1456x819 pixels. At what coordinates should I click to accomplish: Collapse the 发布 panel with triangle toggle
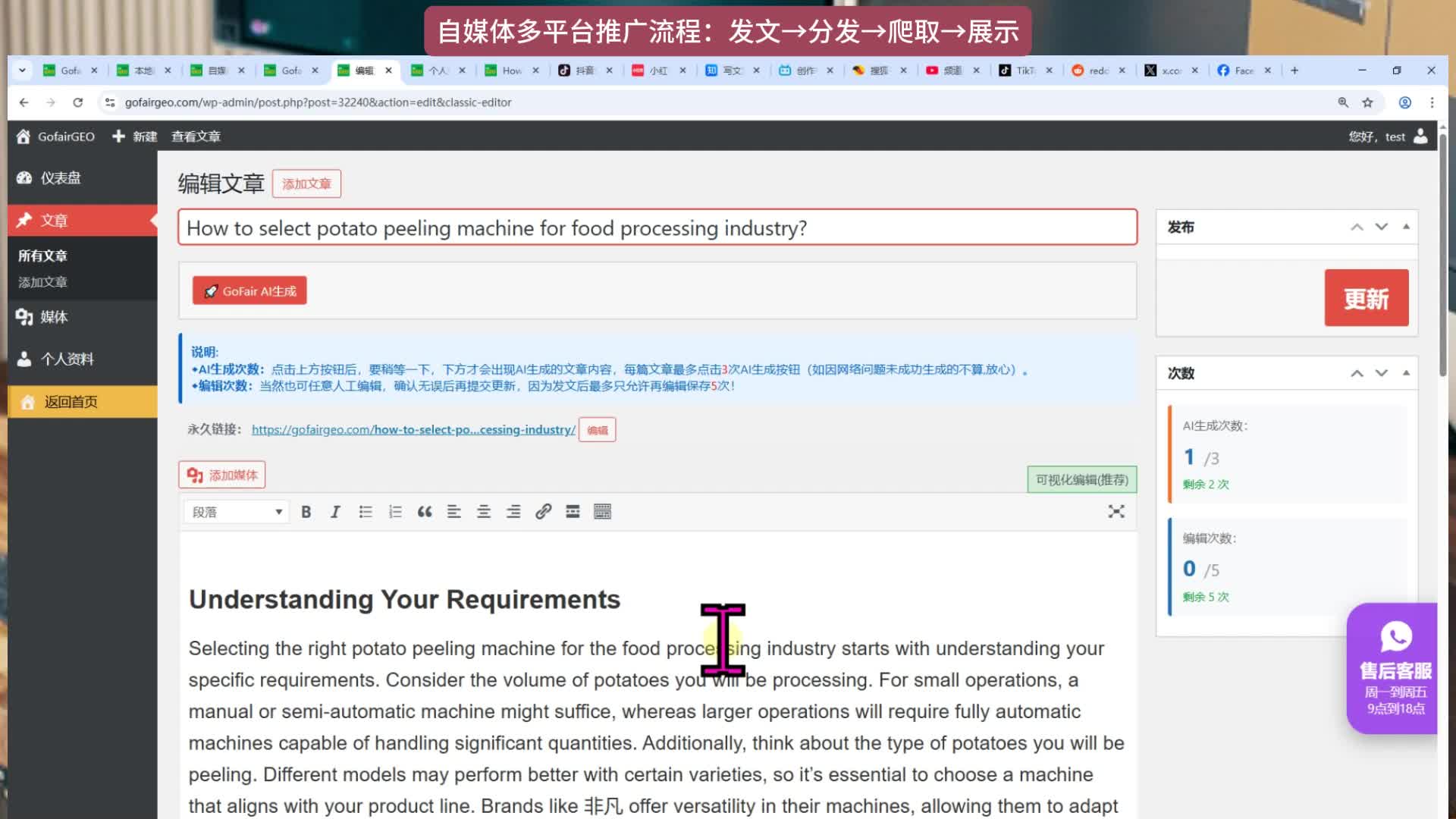[1406, 227]
